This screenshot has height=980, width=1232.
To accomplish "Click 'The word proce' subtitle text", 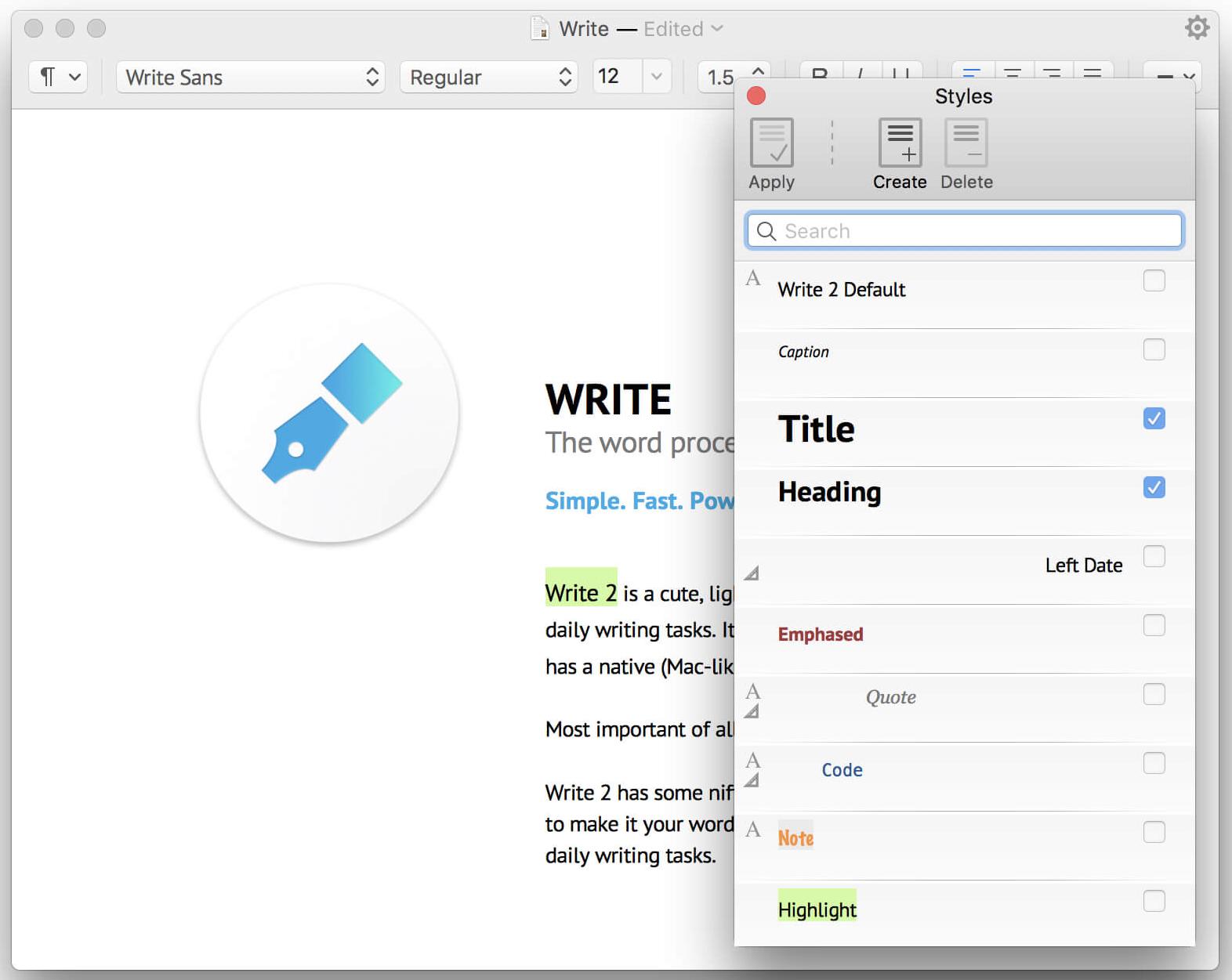I will [640, 443].
